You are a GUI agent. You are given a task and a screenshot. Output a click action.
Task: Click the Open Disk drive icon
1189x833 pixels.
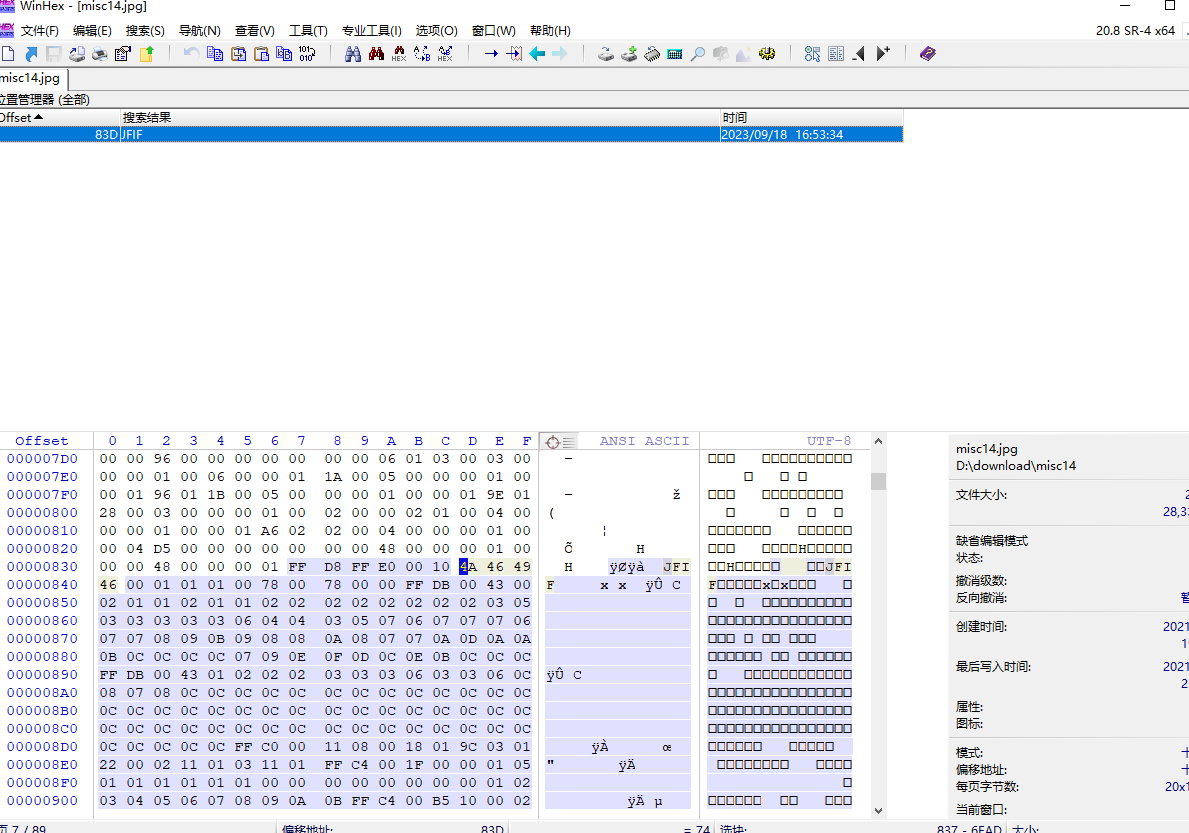coord(606,54)
